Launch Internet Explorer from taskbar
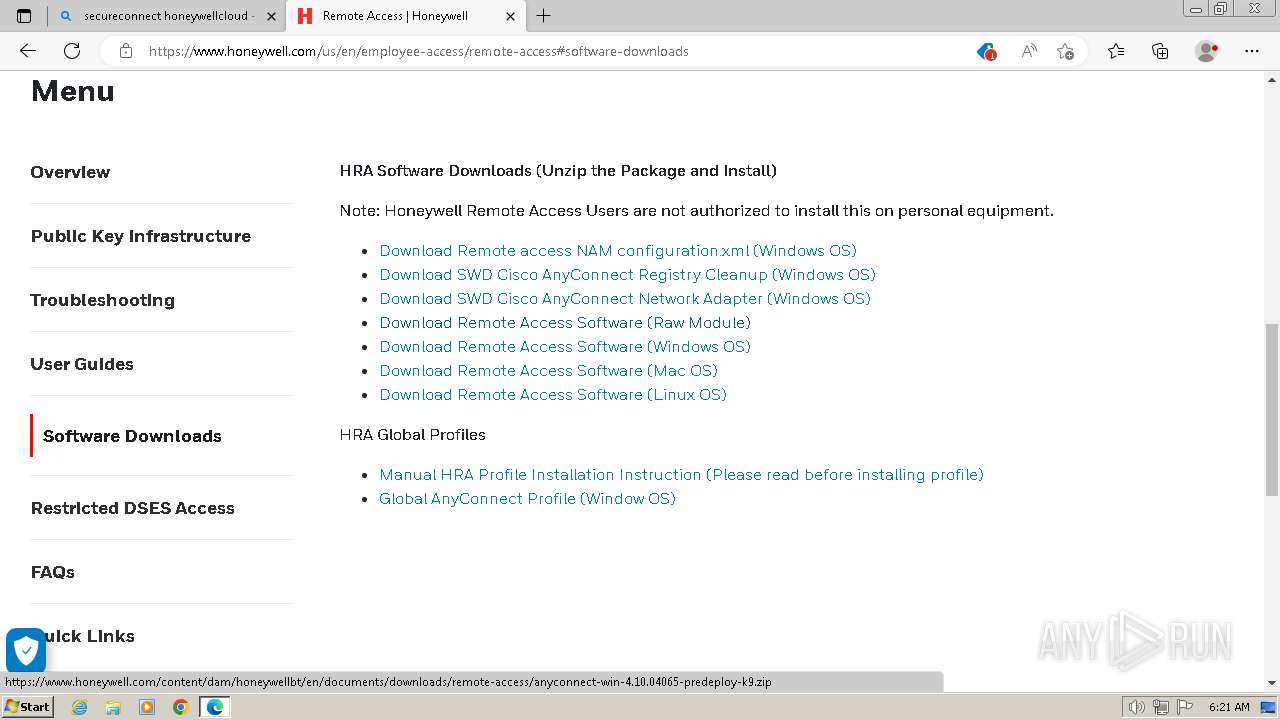Screen dimensions: 1280x720 (x=79, y=707)
